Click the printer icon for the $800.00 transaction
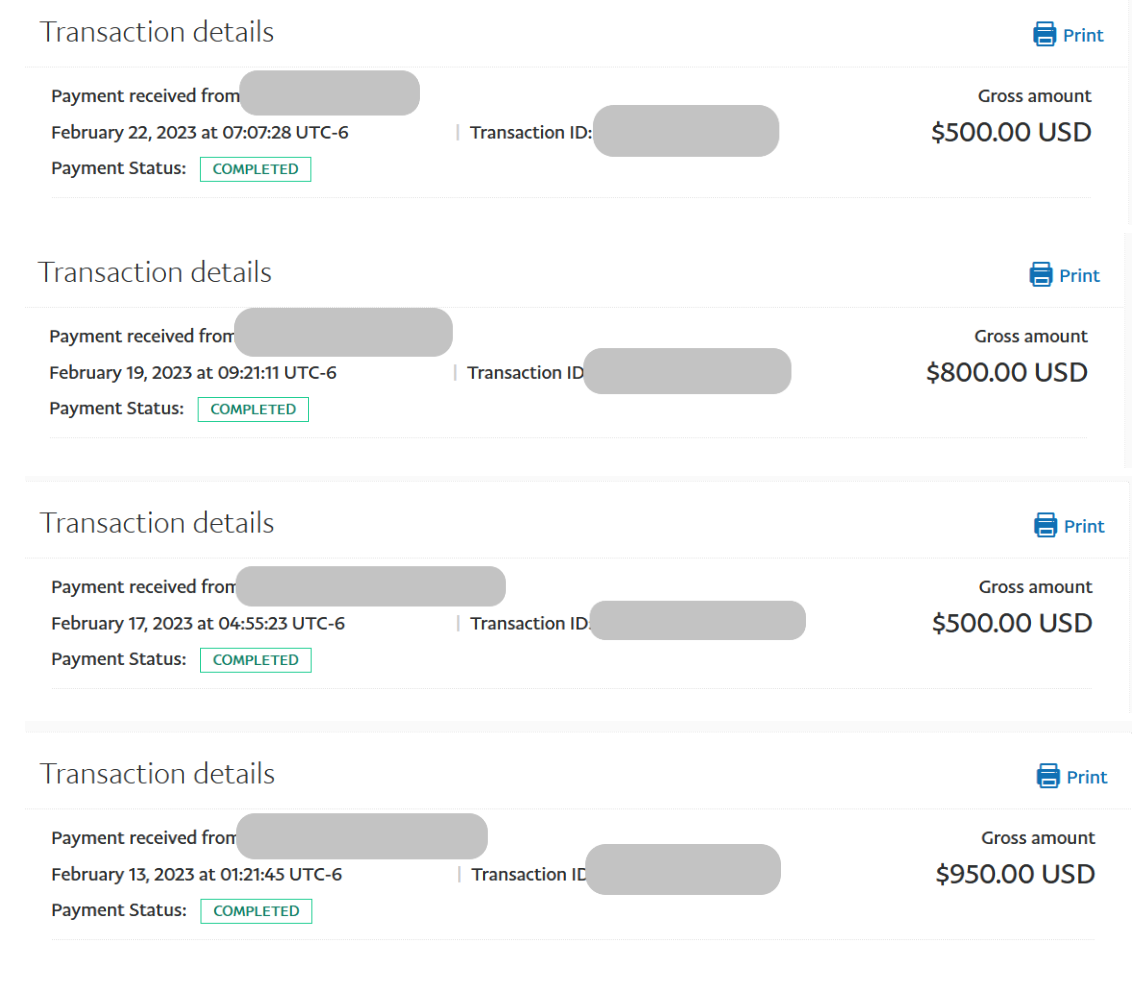Screen dimensions: 1139x985 (x=1041, y=275)
